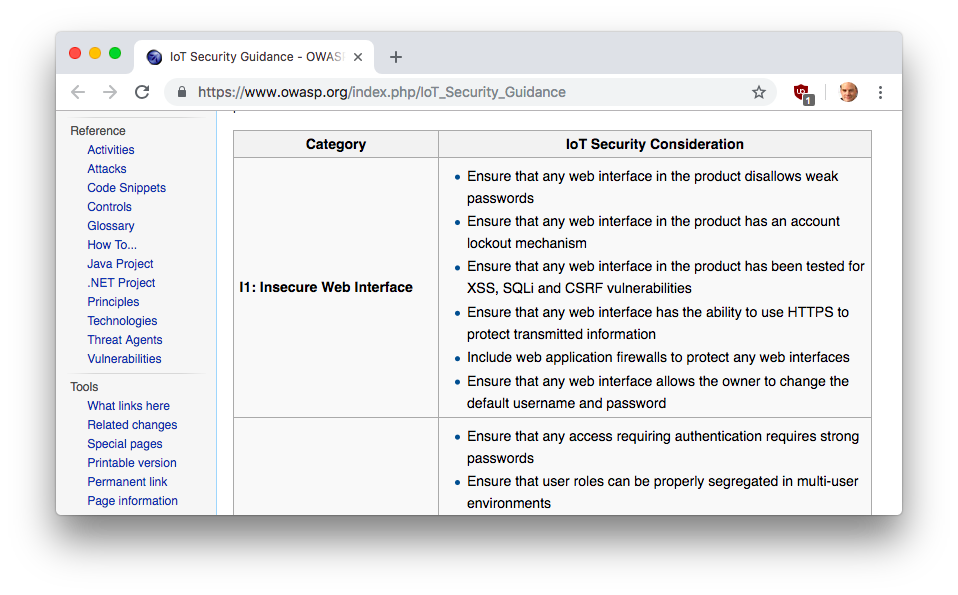Click the web application firewalls bullet
Viewport: 958px width, 595px height.
pos(658,357)
